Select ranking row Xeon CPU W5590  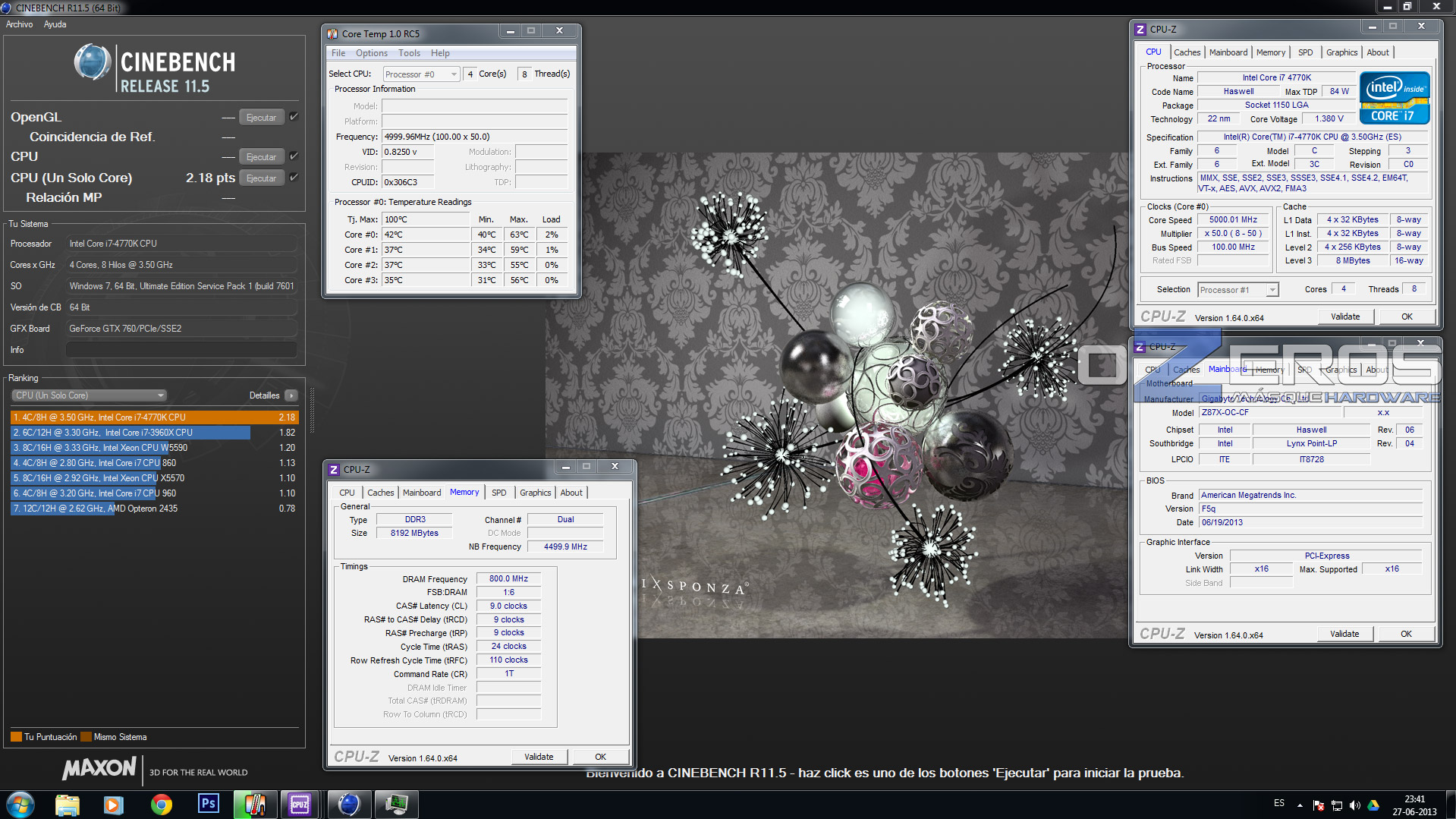coord(154,448)
